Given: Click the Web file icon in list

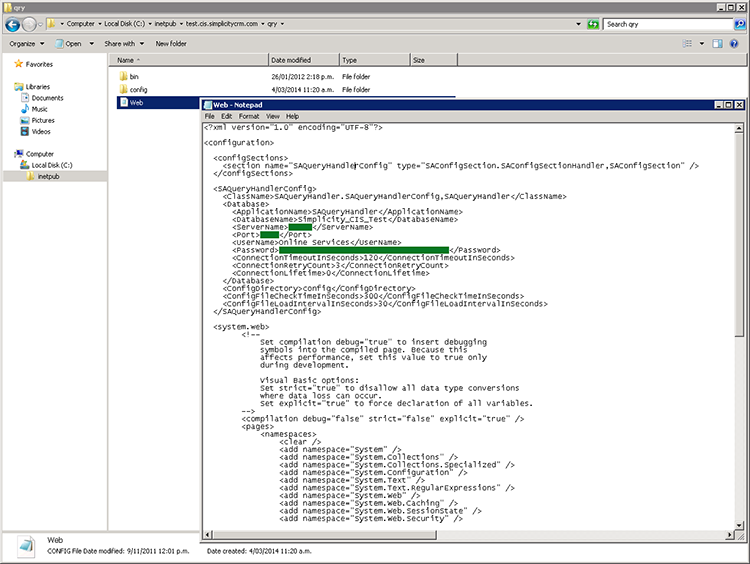Looking at the screenshot, I should click(124, 102).
